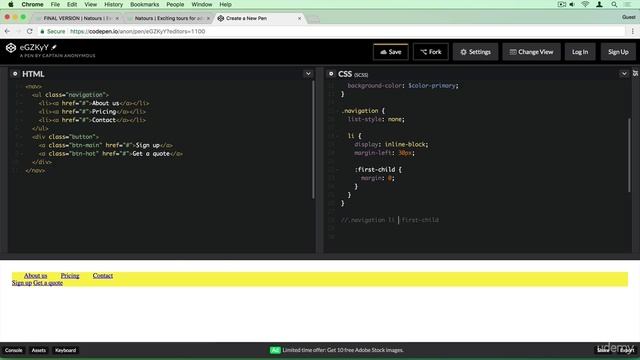This screenshot has width=640, height=360.
Task: Expand HTML panel dropdown chevron
Action: pos(308,74)
